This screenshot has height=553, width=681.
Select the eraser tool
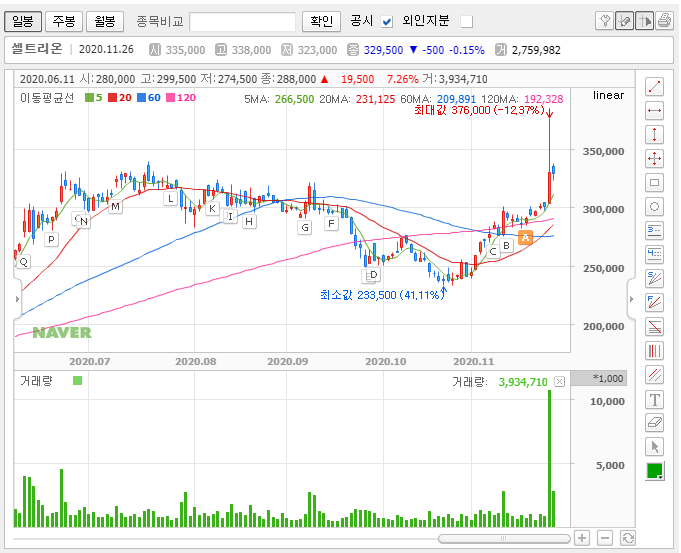point(655,423)
